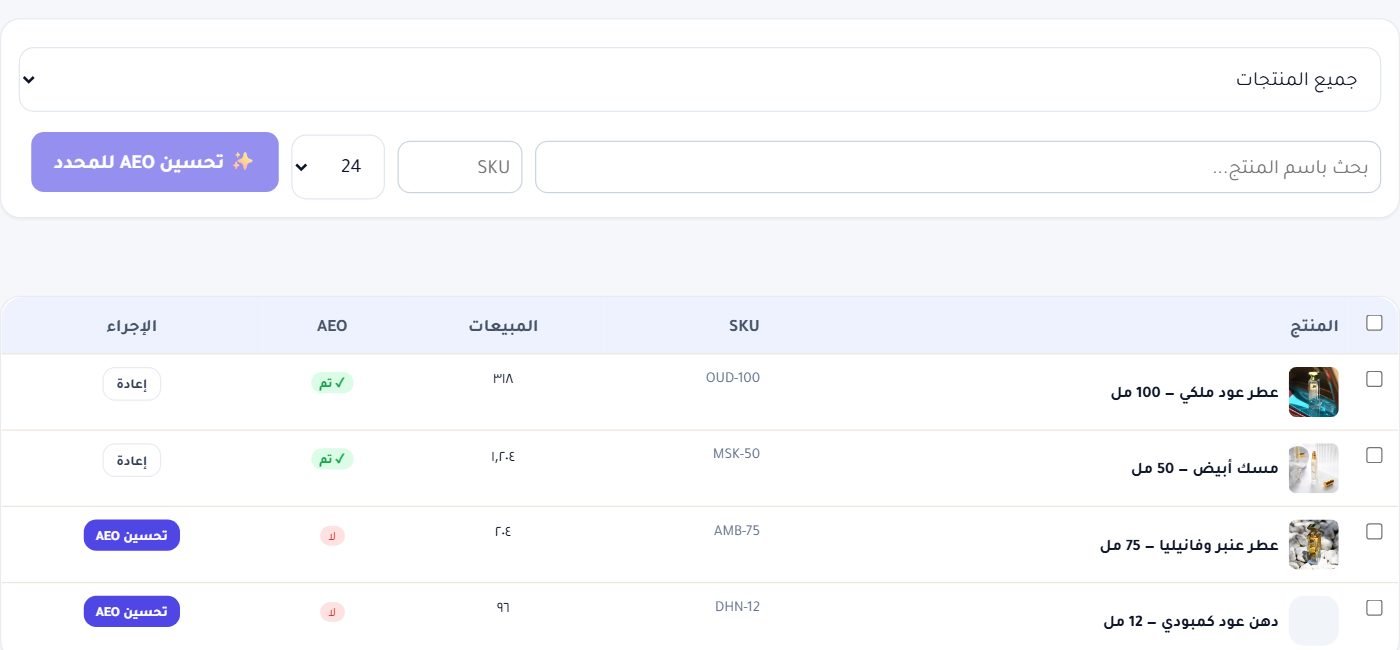The image size is (1400, 650).
Task: Click the تم AEO badge for MSK-50
Action: 332,459
